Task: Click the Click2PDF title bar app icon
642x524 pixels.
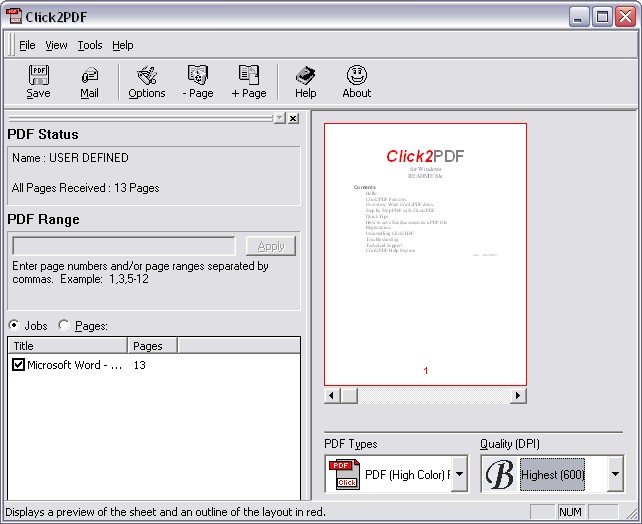Action: pos(14,16)
